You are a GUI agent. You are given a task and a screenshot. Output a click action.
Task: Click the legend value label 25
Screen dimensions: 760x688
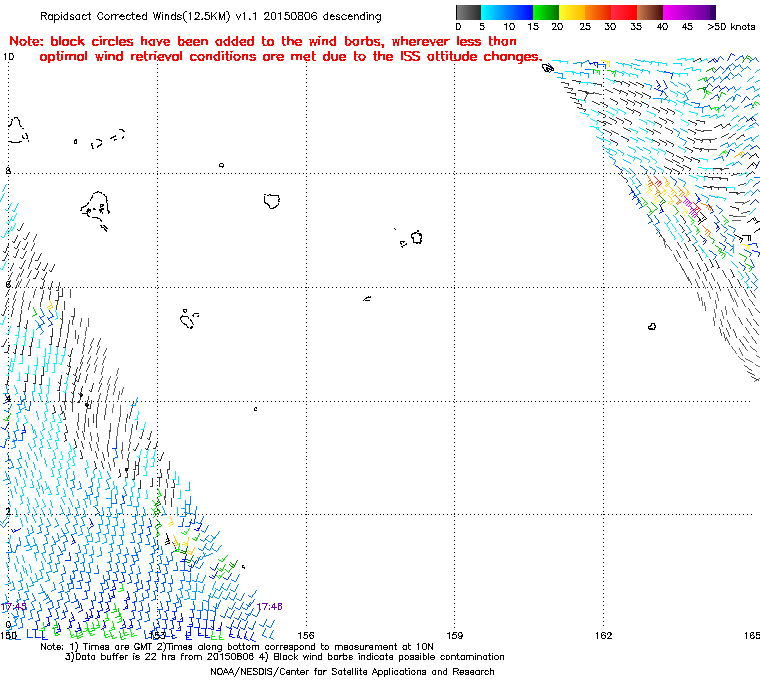(585, 27)
